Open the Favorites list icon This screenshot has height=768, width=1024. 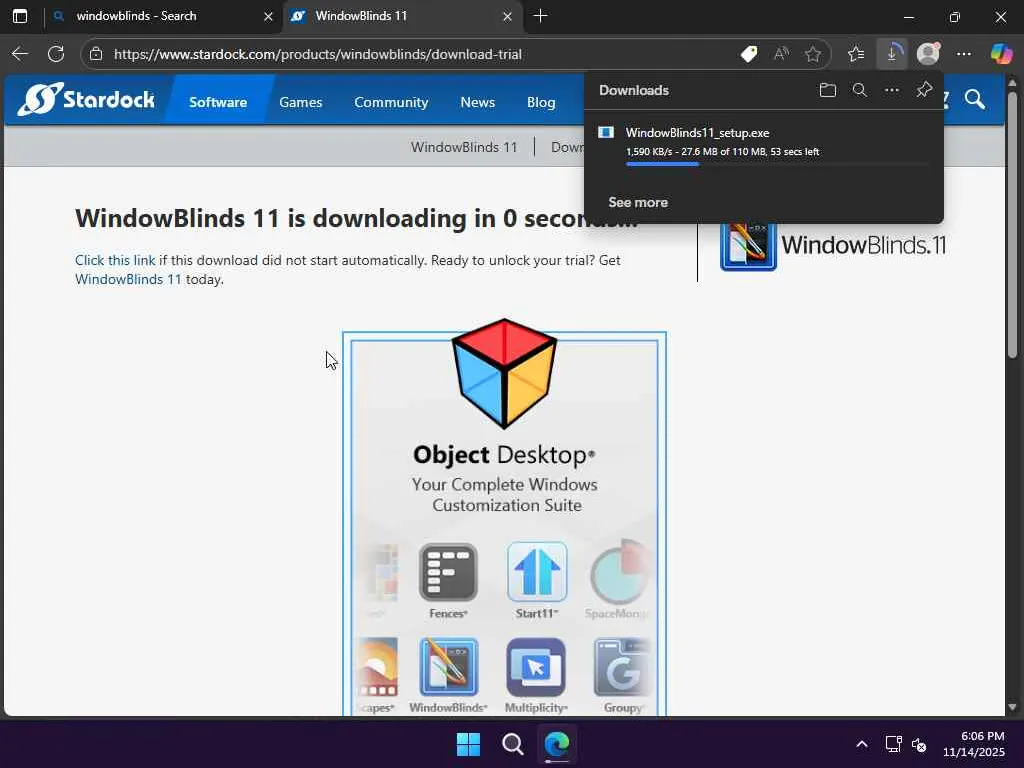[x=856, y=54]
